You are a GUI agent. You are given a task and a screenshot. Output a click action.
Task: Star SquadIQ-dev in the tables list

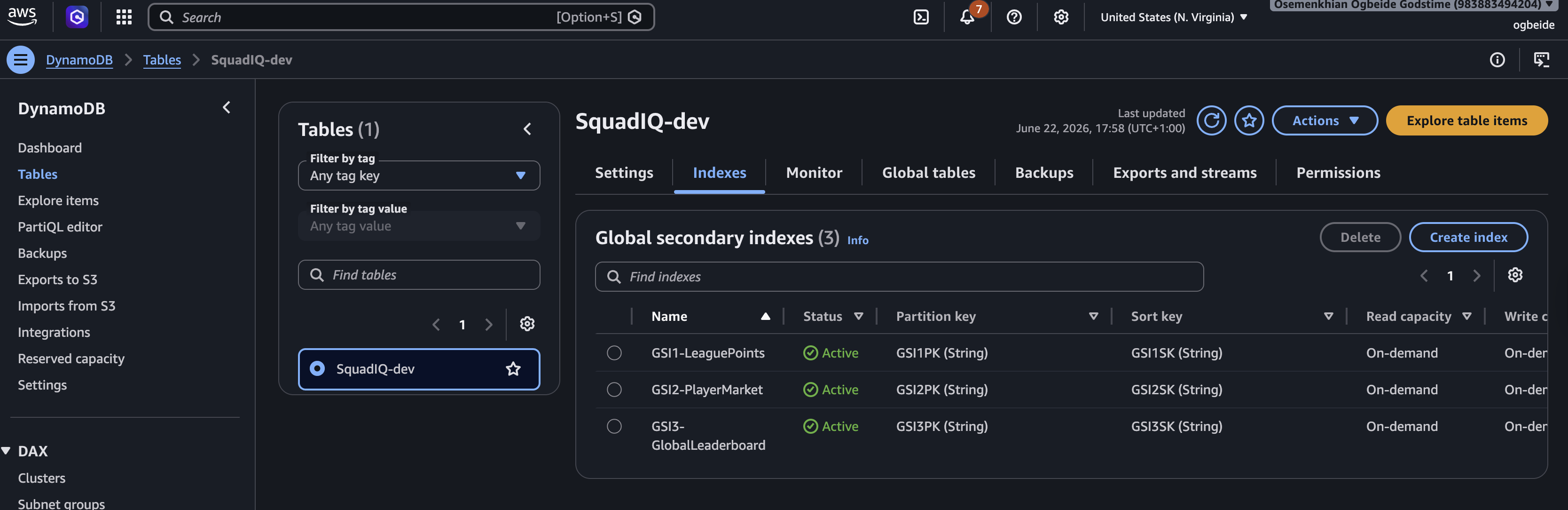click(x=513, y=369)
